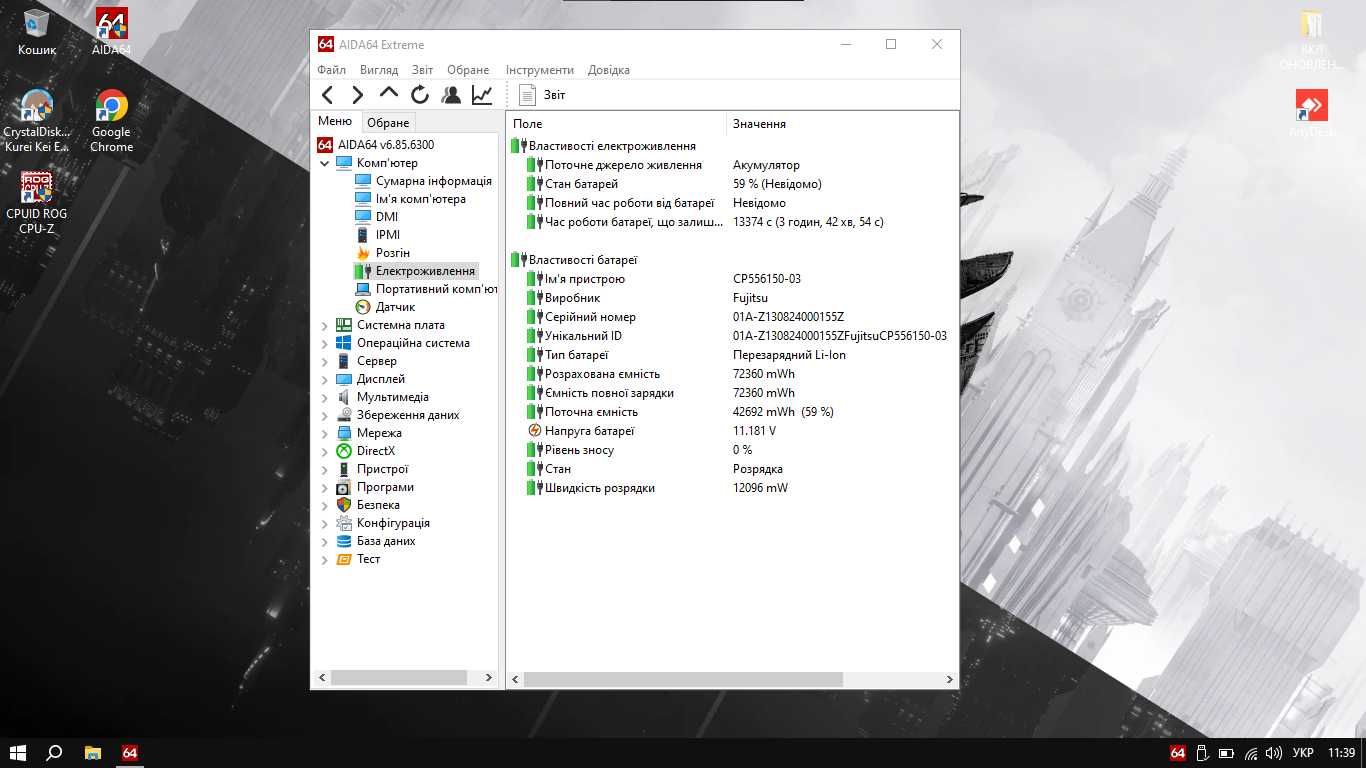Viewport: 1366px width, 768px height.
Task: Select the Рівень зносу row
Action: 732,450
